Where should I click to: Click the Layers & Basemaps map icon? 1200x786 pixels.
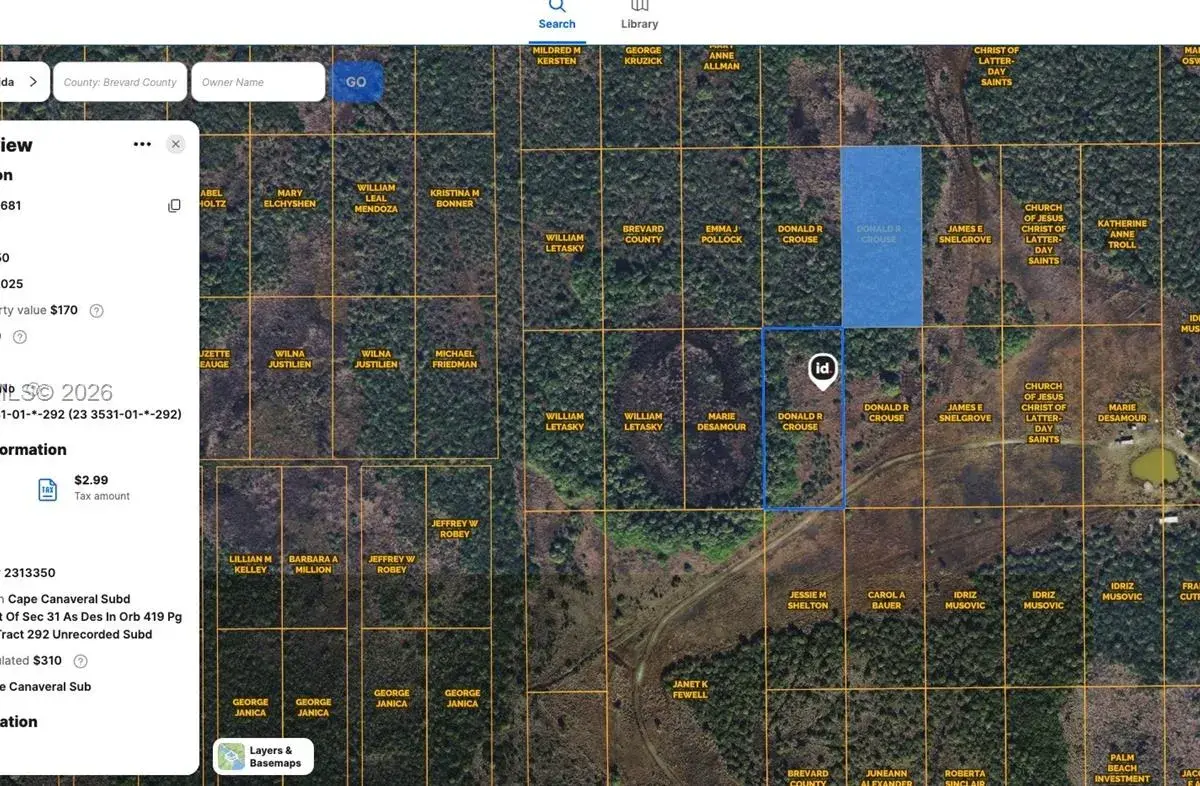(x=231, y=757)
